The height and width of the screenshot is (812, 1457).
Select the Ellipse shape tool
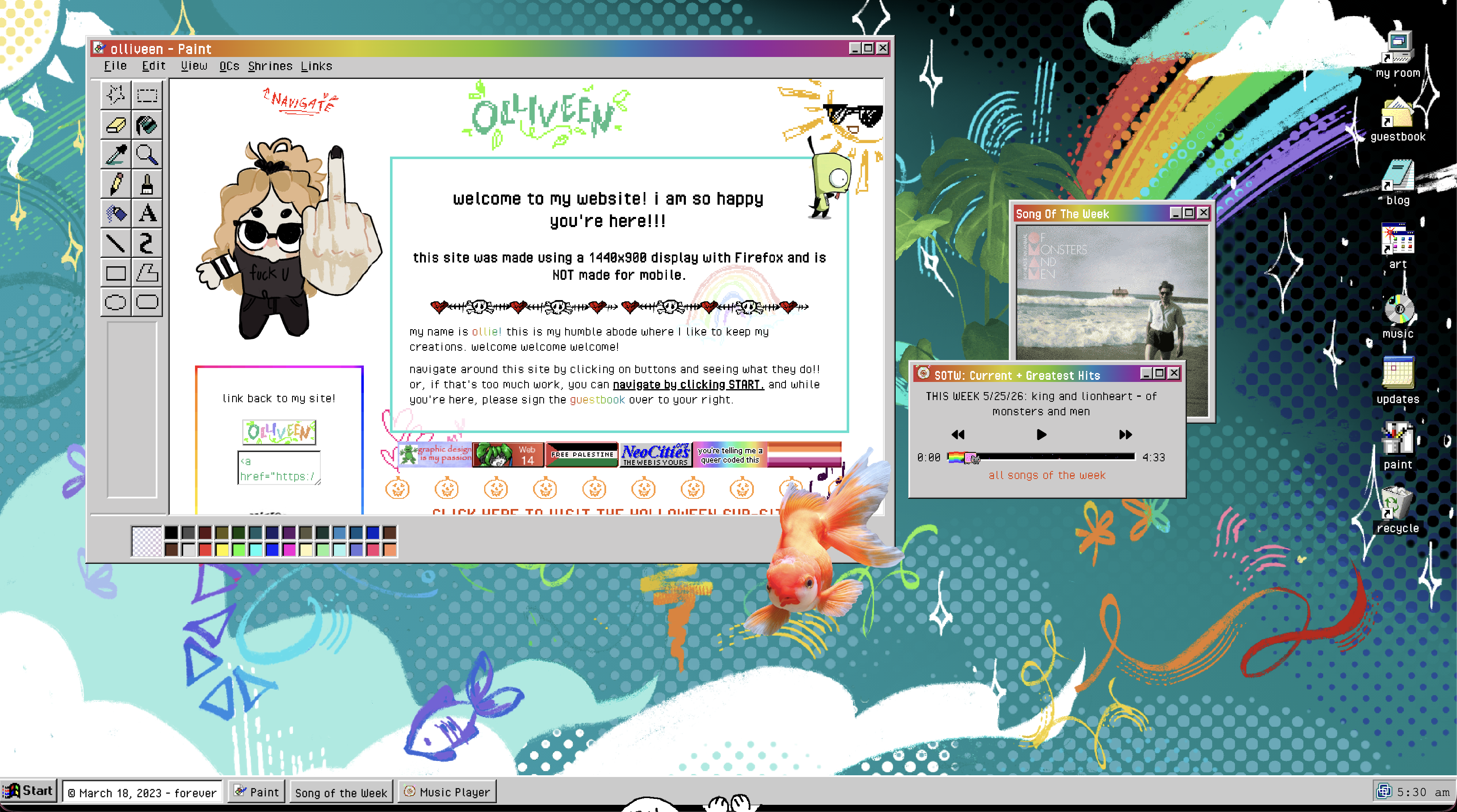pos(116,302)
